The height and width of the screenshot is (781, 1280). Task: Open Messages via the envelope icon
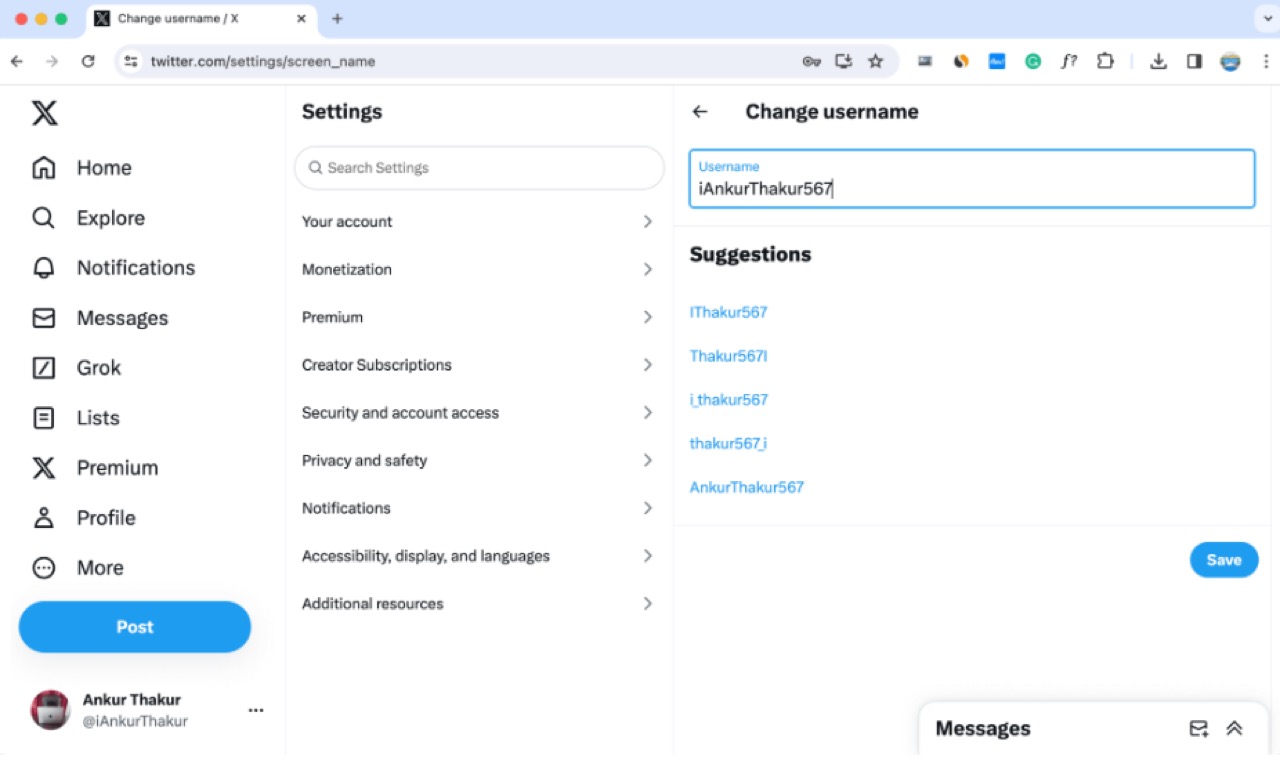click(44, 318)
